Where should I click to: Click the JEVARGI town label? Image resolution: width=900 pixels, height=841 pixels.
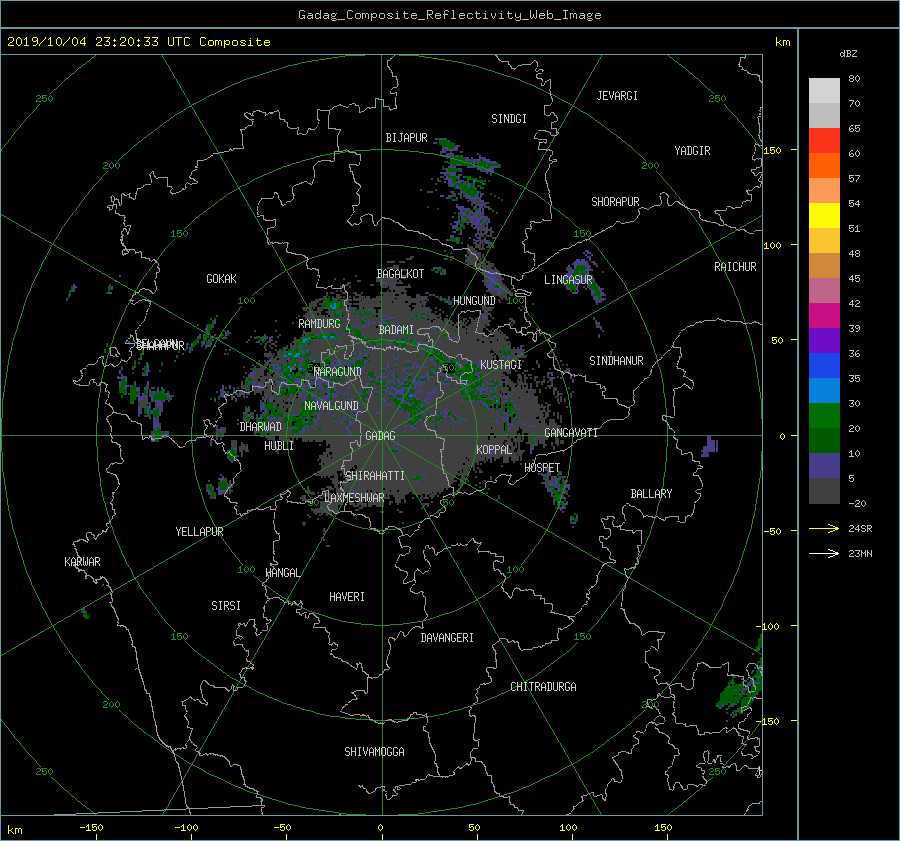[617, 96]
